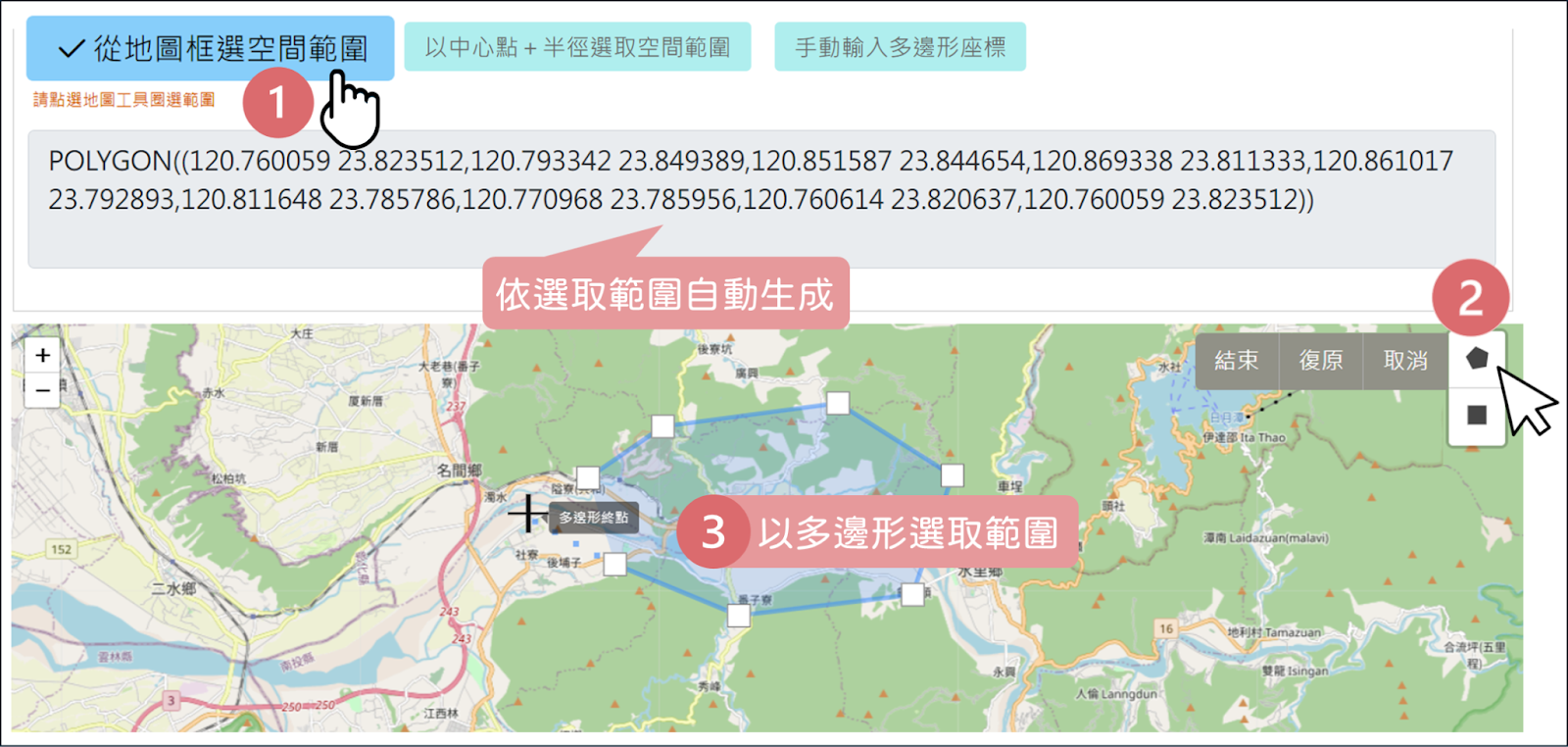Activate 從地圖框選空間範圍 mode

(210, 48)
